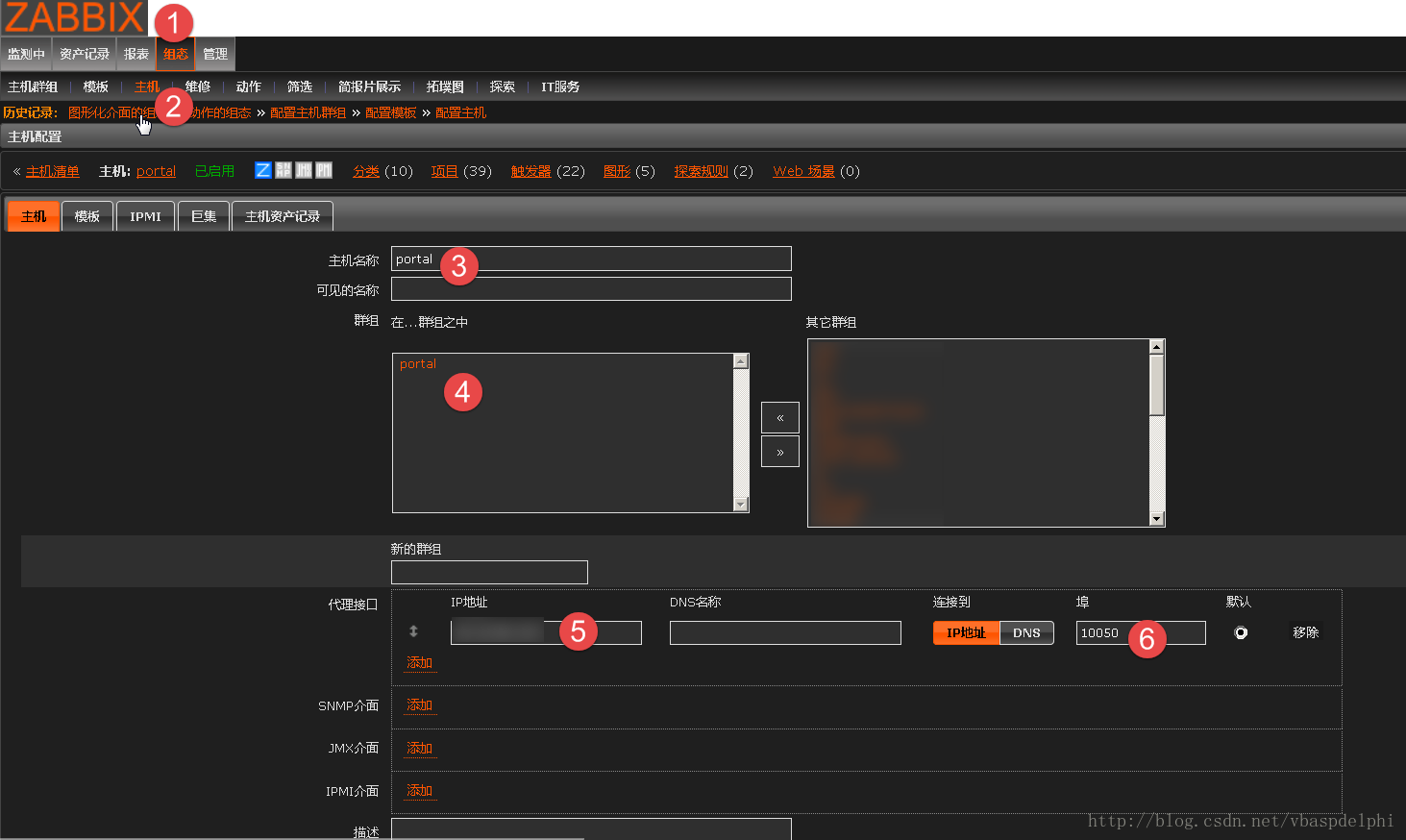
Task: Click 移除 to remove the agent interface
Action: coord(1305,632)
